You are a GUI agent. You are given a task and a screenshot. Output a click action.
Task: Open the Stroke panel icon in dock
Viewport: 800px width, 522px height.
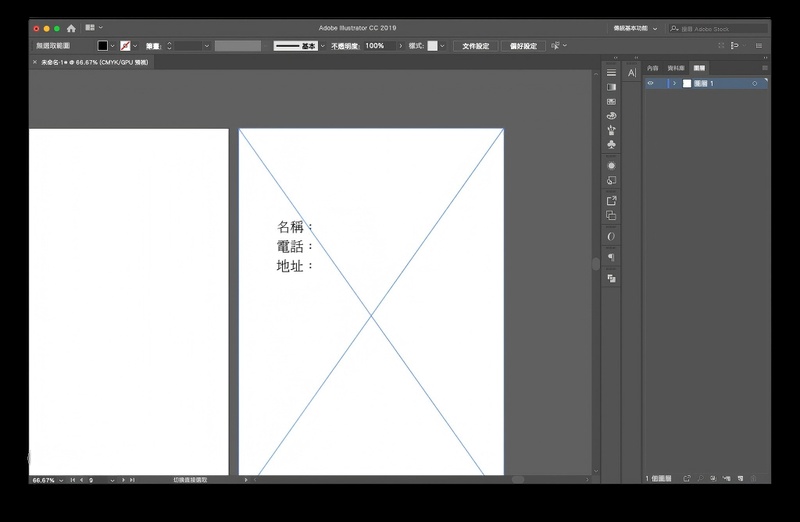click(x=611, y=72)
